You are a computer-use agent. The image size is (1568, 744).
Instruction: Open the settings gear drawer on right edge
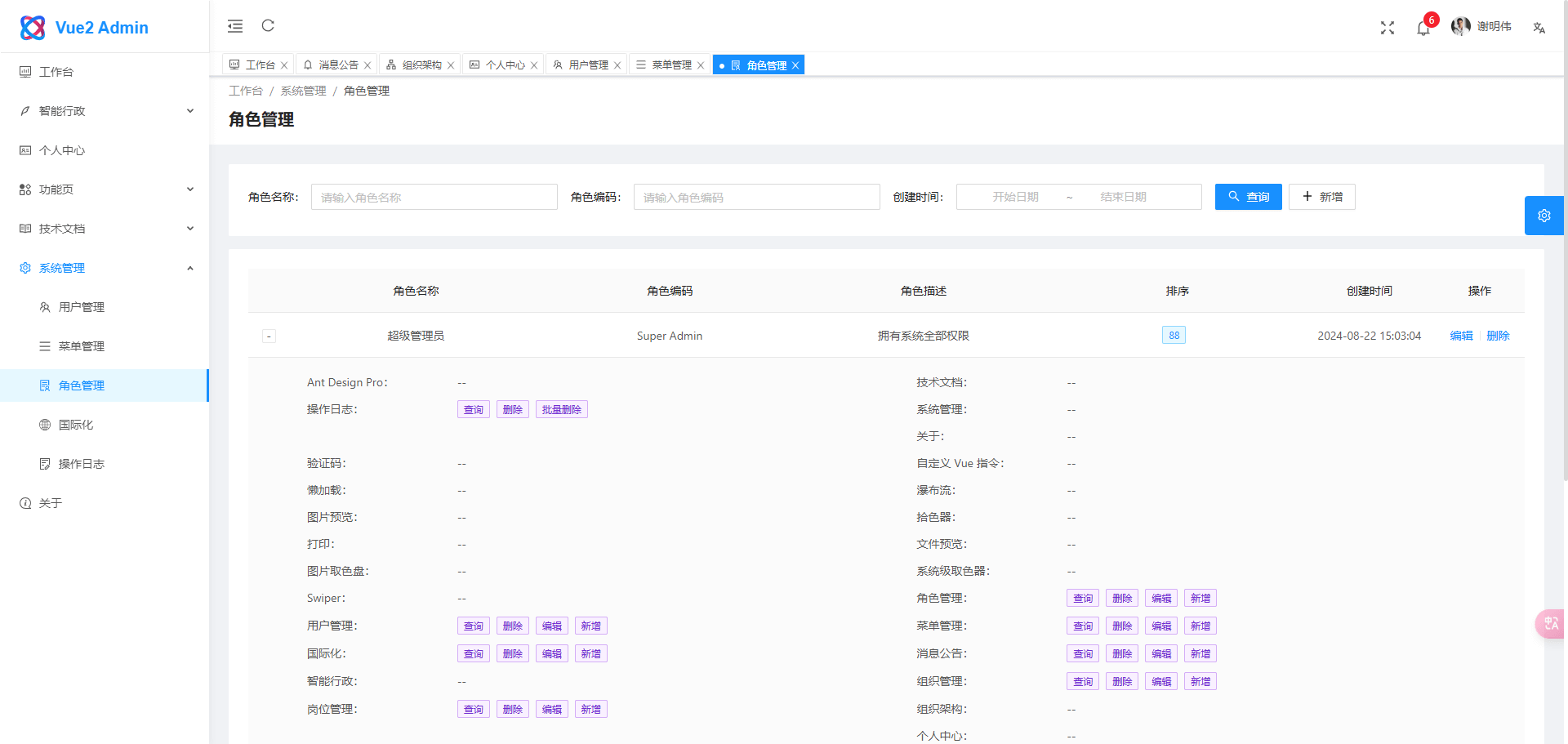click(1544, 216)
